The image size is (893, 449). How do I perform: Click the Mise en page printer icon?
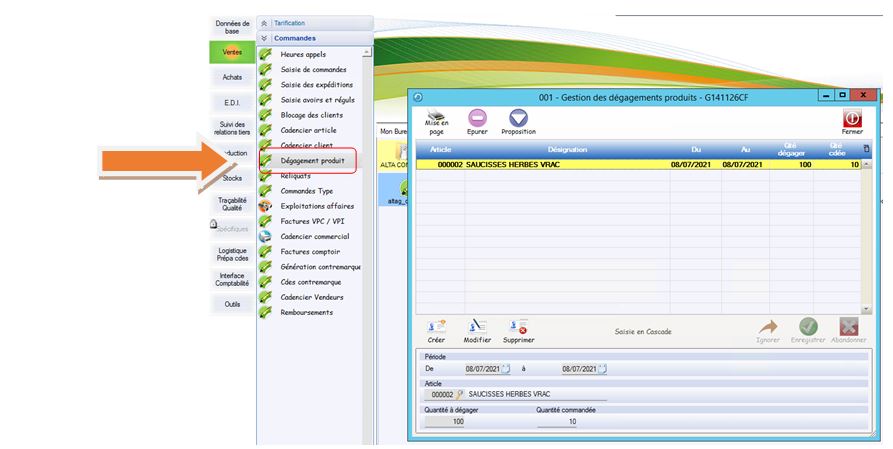tap(437, 117)
